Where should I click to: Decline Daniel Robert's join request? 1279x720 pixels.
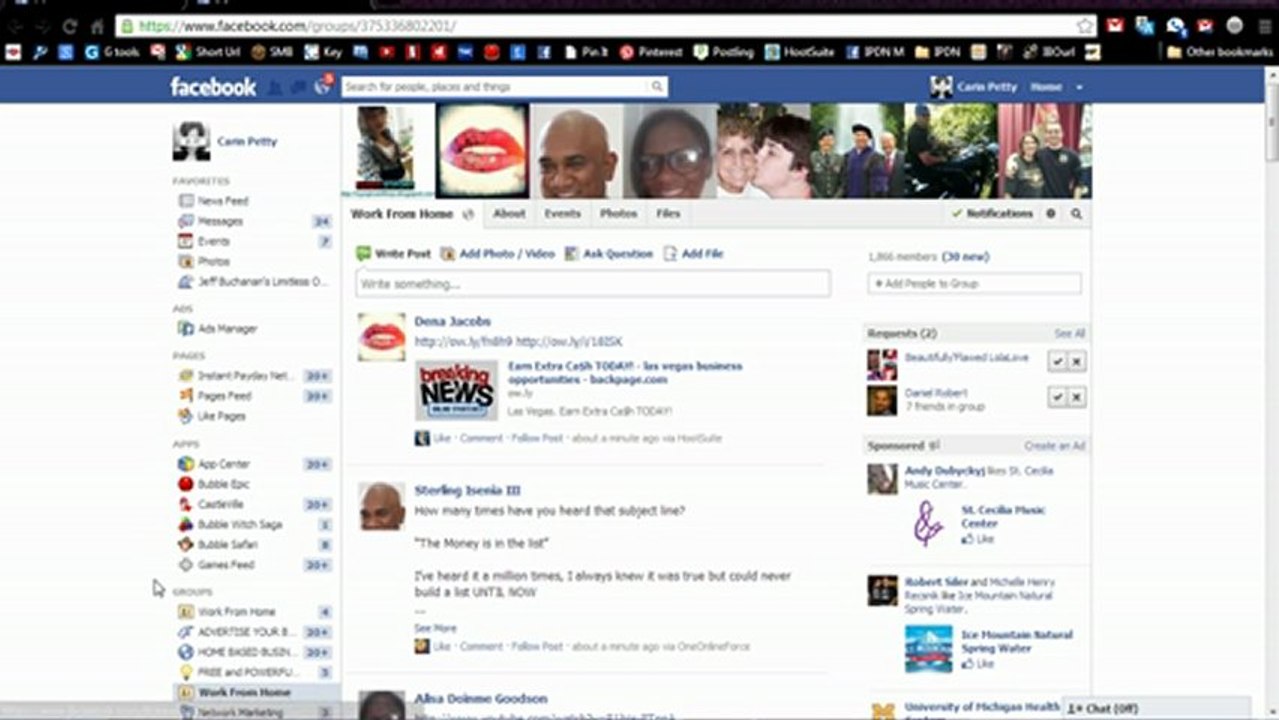tap(1076, 397)
